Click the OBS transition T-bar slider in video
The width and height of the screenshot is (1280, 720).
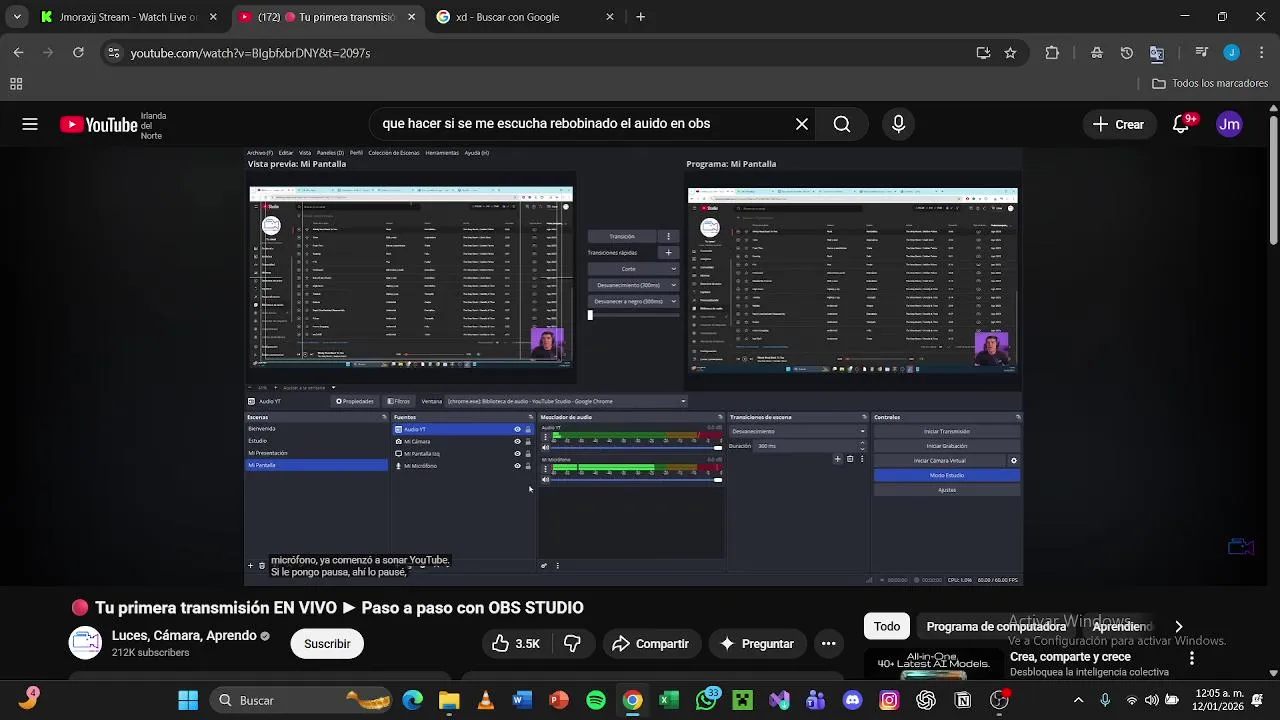[x=632, y=315]
